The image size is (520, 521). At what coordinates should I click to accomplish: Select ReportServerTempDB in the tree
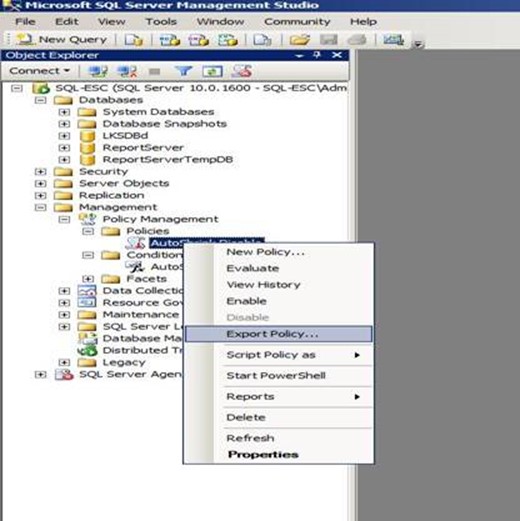[168, 160]
